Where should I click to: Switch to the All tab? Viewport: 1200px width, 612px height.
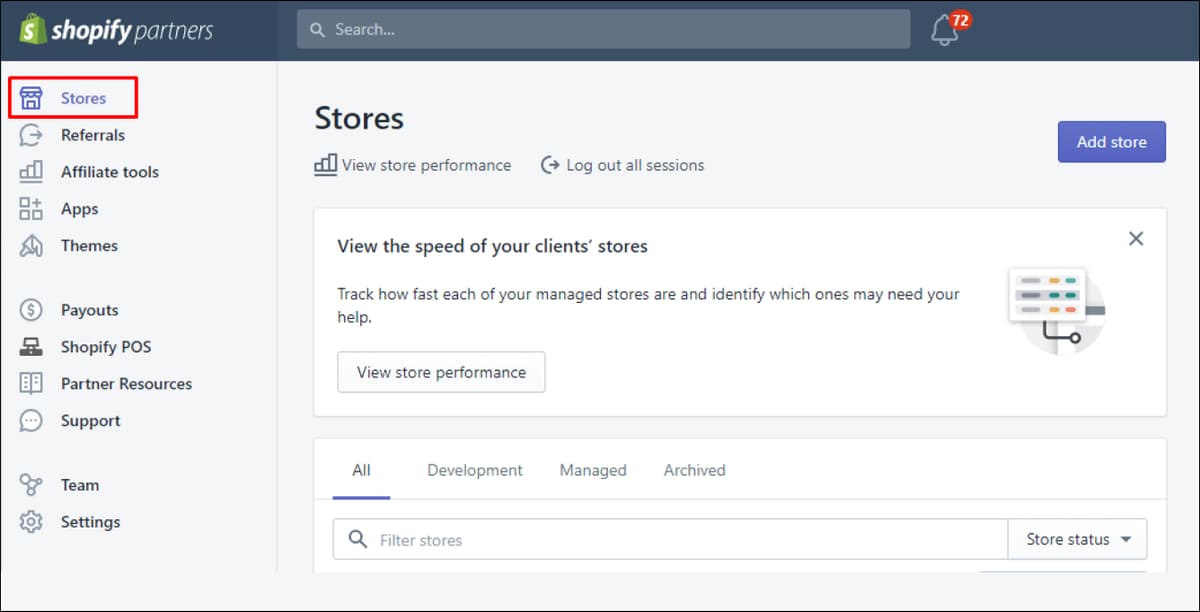click(362, 470)
